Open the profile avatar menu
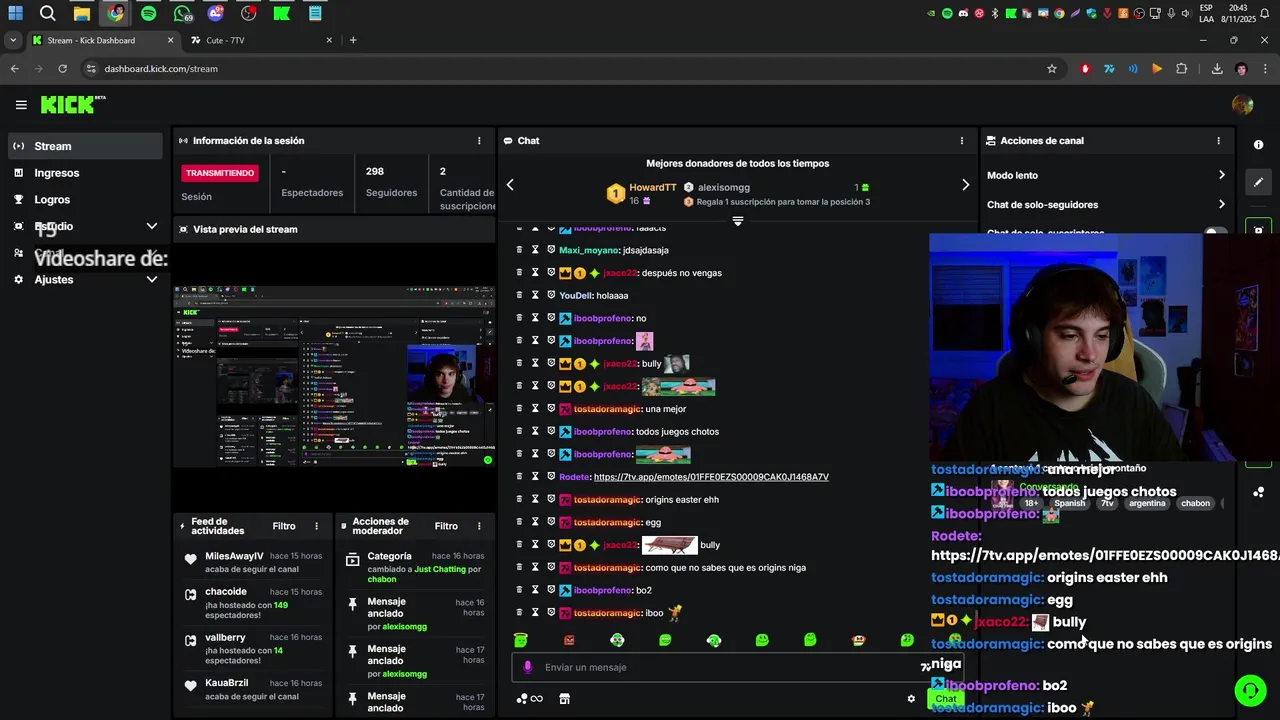 coord(1243,105)
